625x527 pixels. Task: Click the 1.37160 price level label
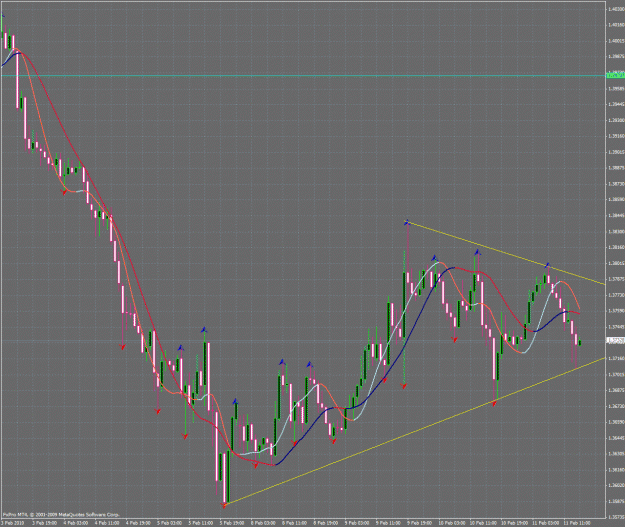click(x=616, y=358)
